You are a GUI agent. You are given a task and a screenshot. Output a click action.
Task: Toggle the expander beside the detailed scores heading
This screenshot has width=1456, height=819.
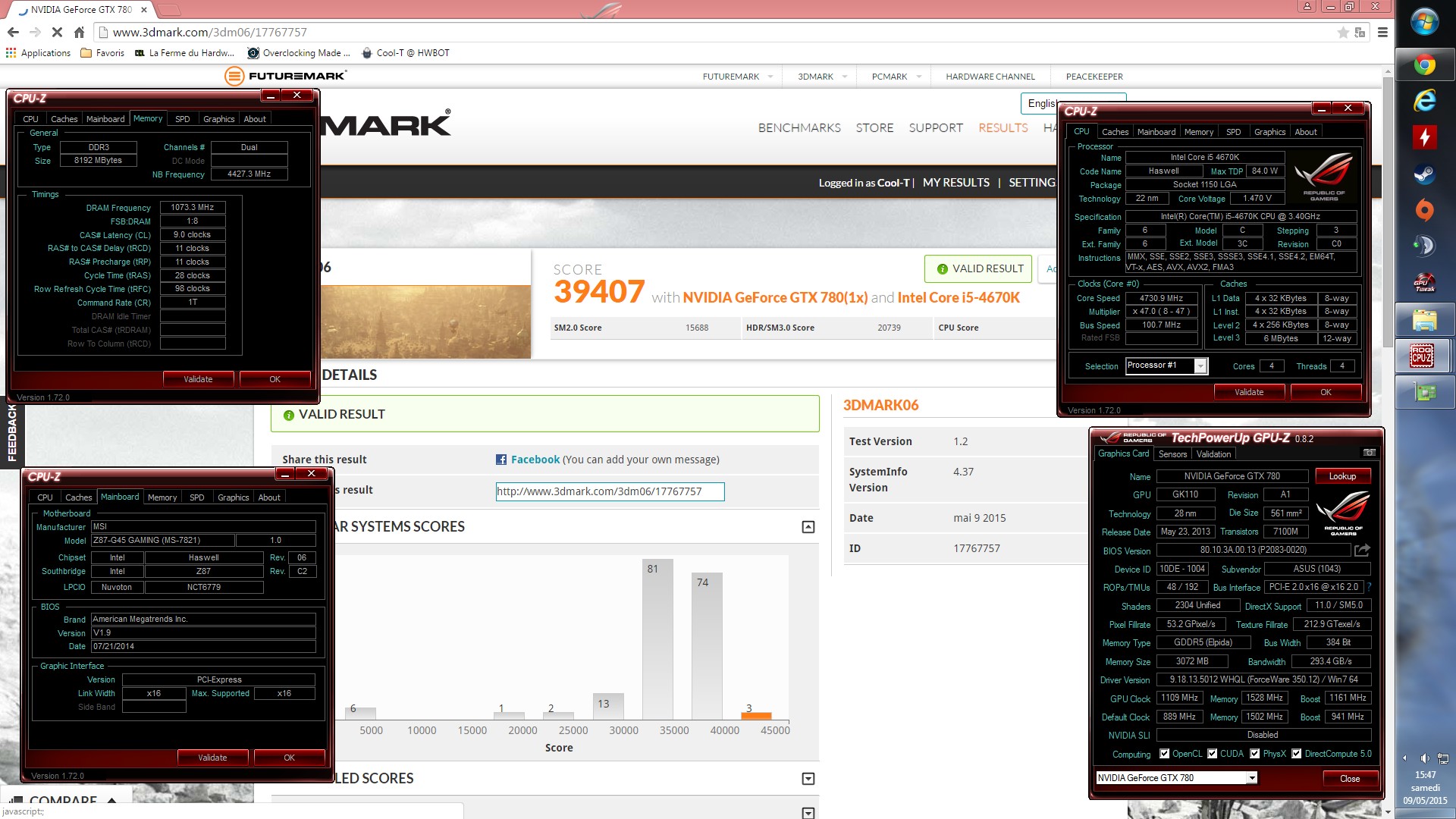tap(808, 779)
